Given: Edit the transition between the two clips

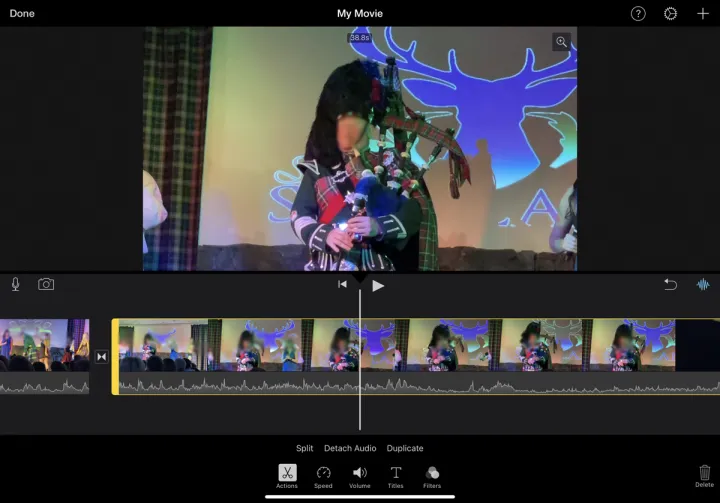Looking at the screenshot, I should coord(101,356).
